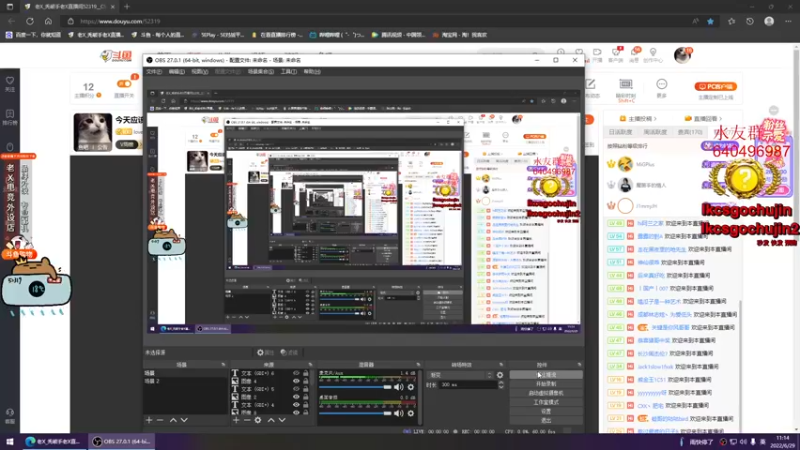Move source up with the Sources up arrow
The height and width of the screenshot is (450, 800).
[271, 420]
